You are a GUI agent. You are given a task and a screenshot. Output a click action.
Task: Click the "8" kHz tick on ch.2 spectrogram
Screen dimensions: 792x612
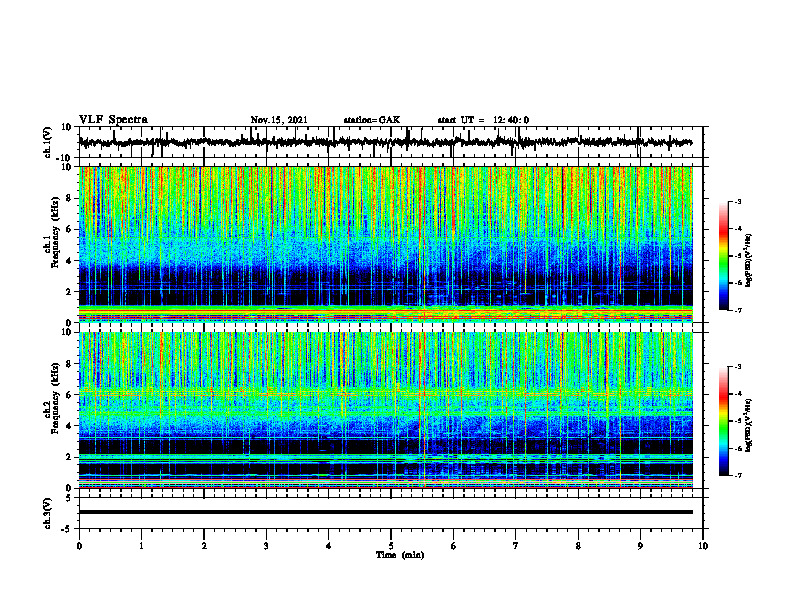point(70,364)
